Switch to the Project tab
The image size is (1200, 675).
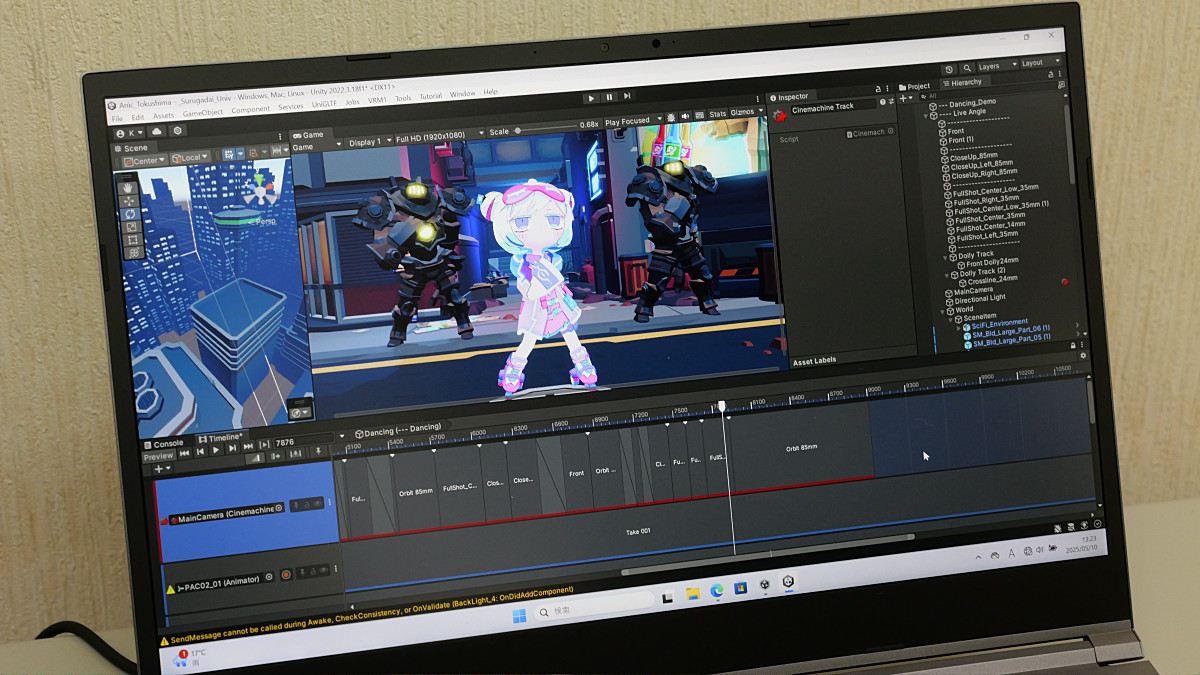[914, 87]
